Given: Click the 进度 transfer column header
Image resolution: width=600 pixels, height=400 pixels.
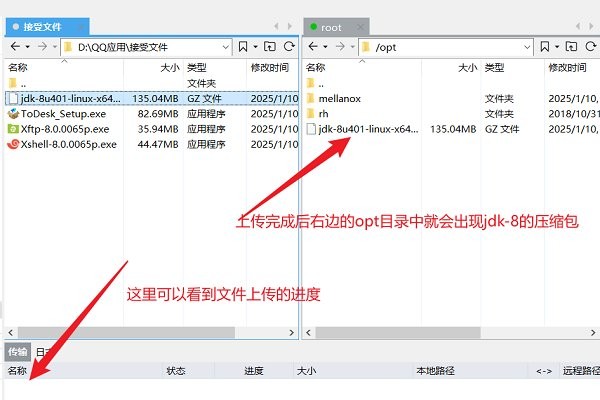Looking at the screenshot, I should coord(254,371).
